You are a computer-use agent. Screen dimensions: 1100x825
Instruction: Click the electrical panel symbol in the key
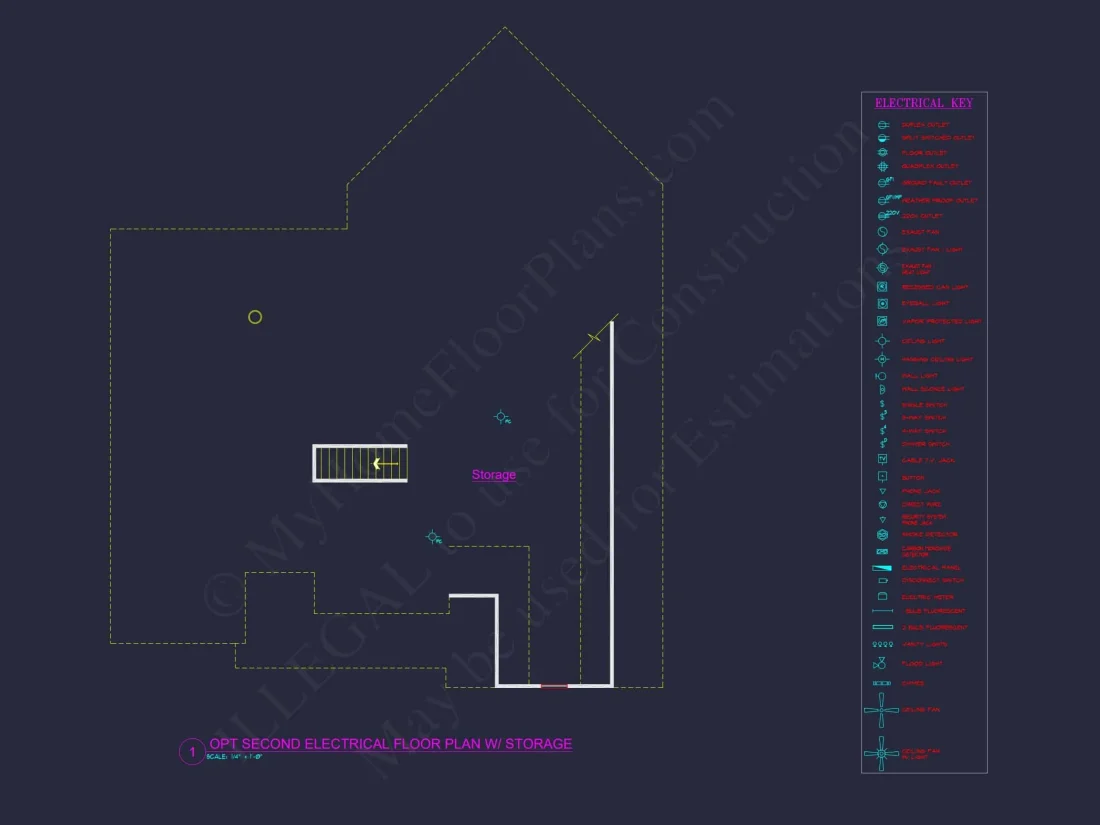(882, 567)
